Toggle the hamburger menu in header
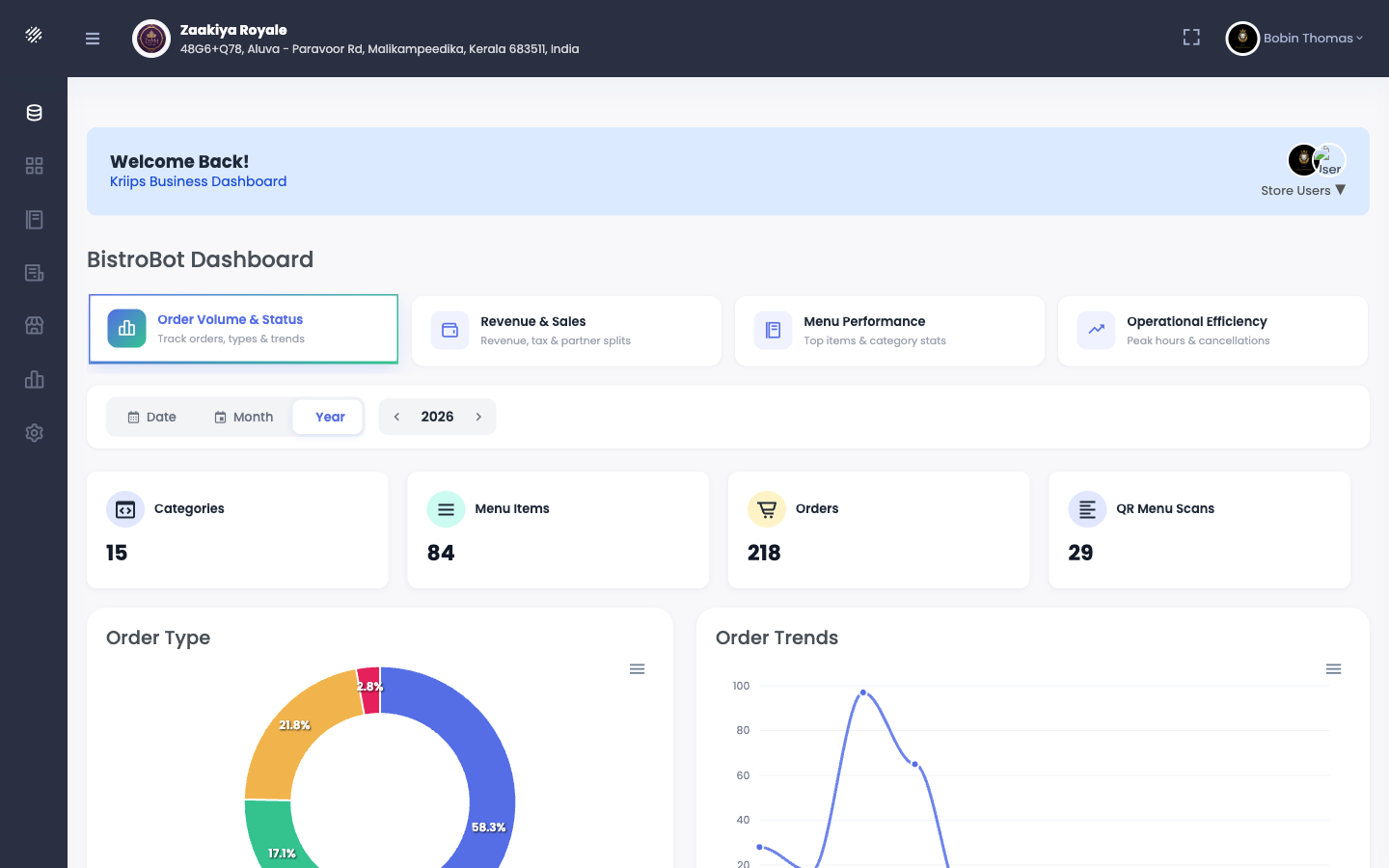Viewport: 1389px width, 868px height. (93, 39)
